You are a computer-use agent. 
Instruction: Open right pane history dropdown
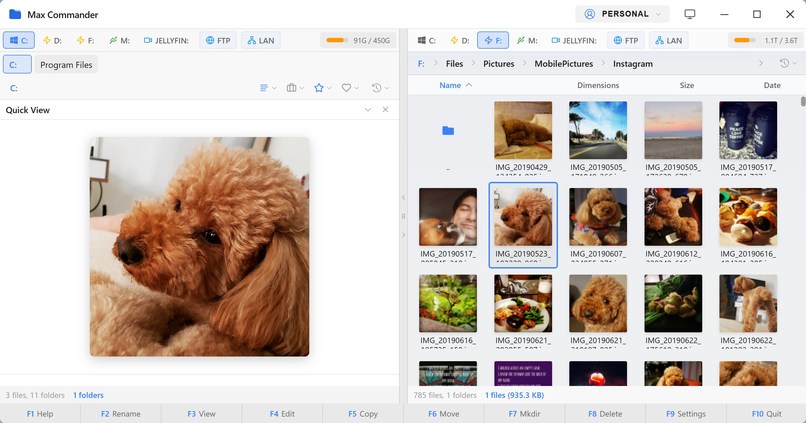[x=787, y=63]
